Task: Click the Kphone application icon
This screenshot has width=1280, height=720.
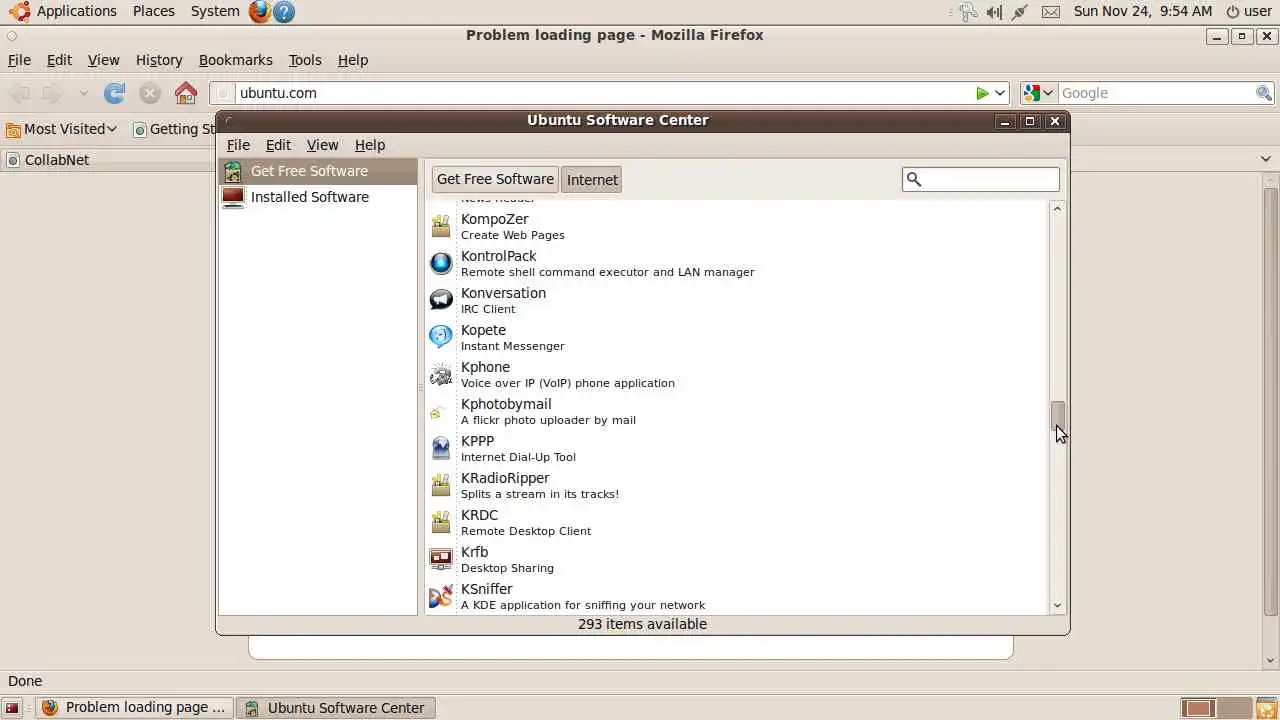Action: point(441,374)
